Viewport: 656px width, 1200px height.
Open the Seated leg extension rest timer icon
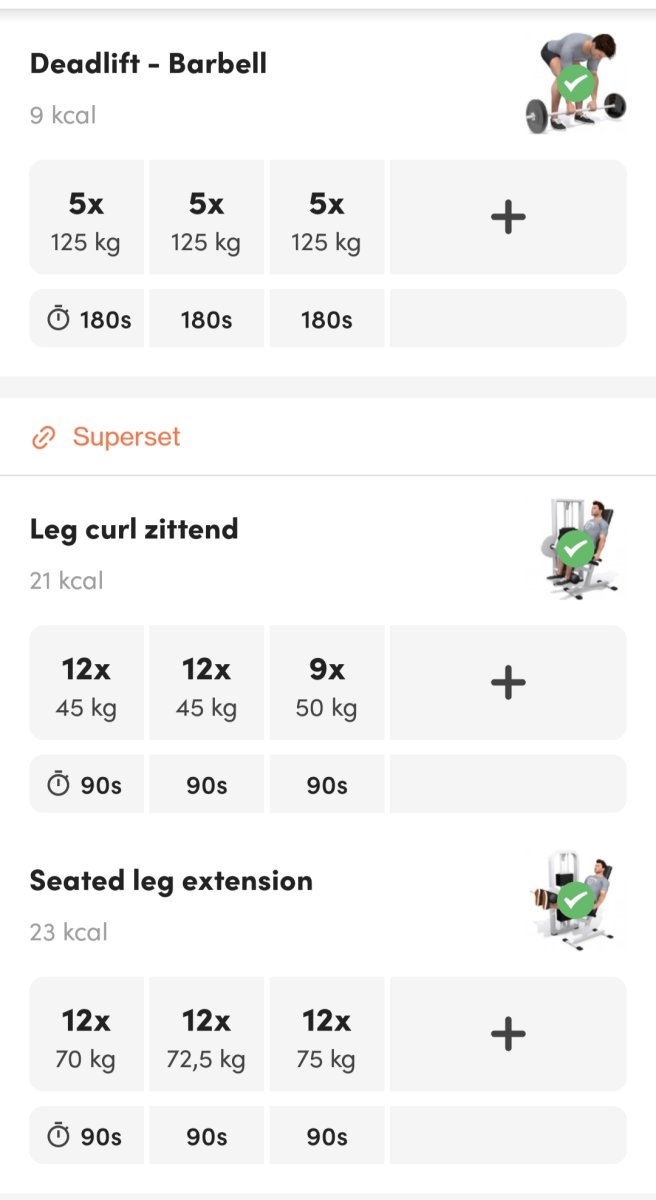click(60, 1136)
